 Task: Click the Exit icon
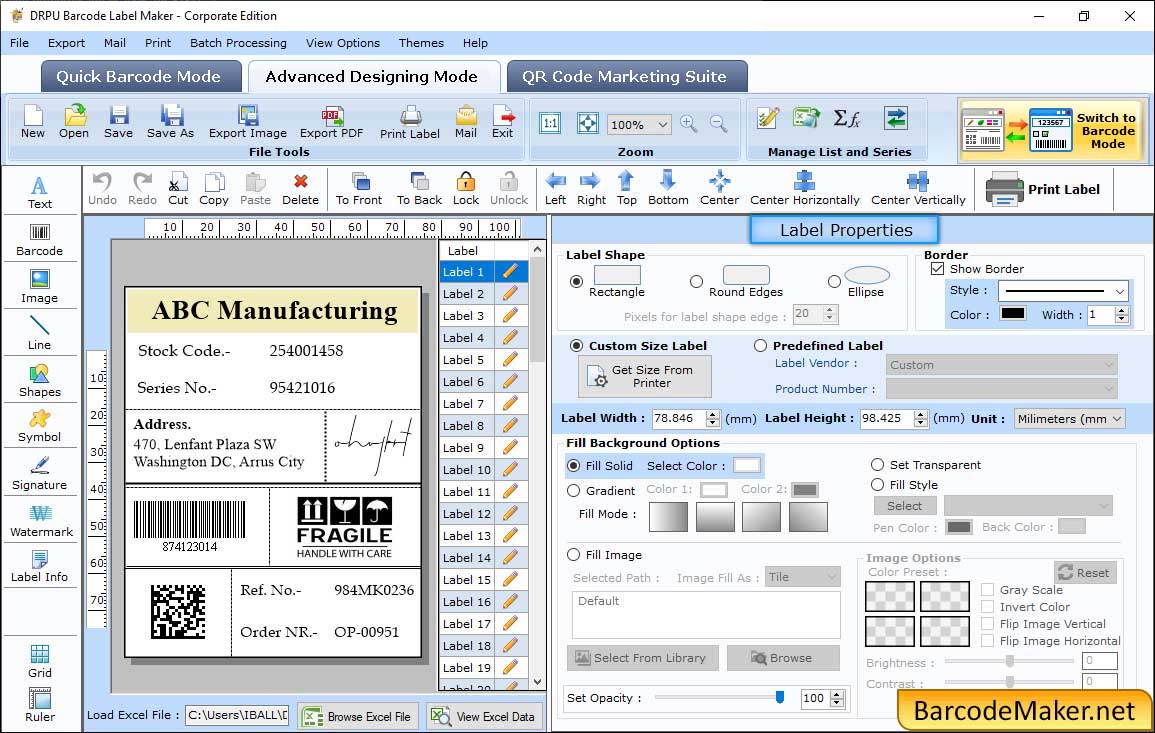(503, 122)
